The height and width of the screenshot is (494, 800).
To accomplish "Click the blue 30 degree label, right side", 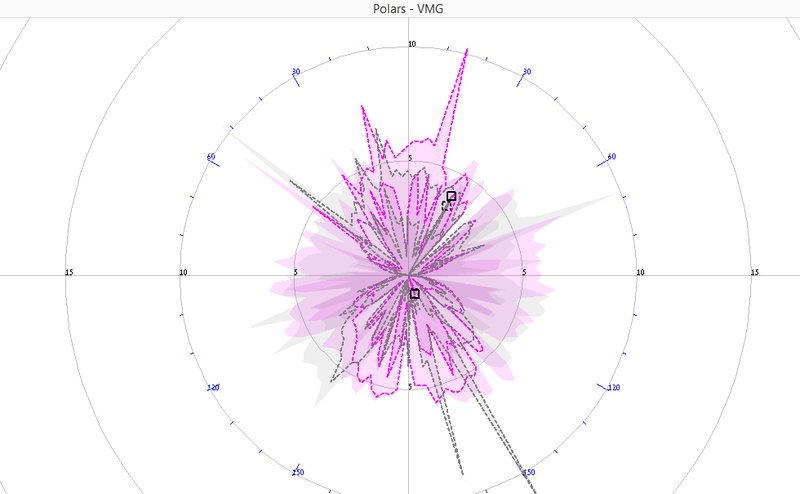I will coord(527,72).
